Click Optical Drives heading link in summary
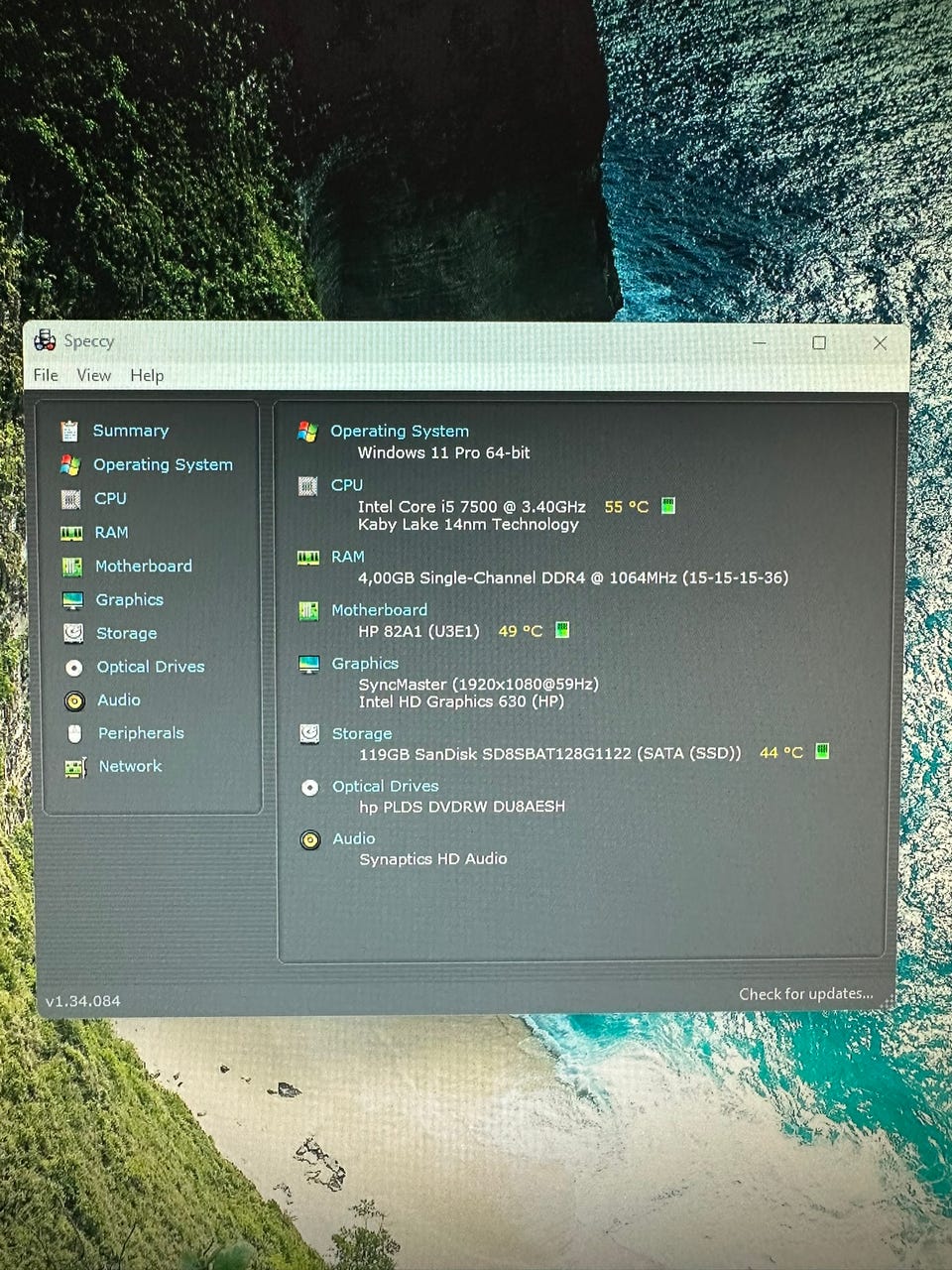This screenshot has width=952, height=1270. (386, 786)
